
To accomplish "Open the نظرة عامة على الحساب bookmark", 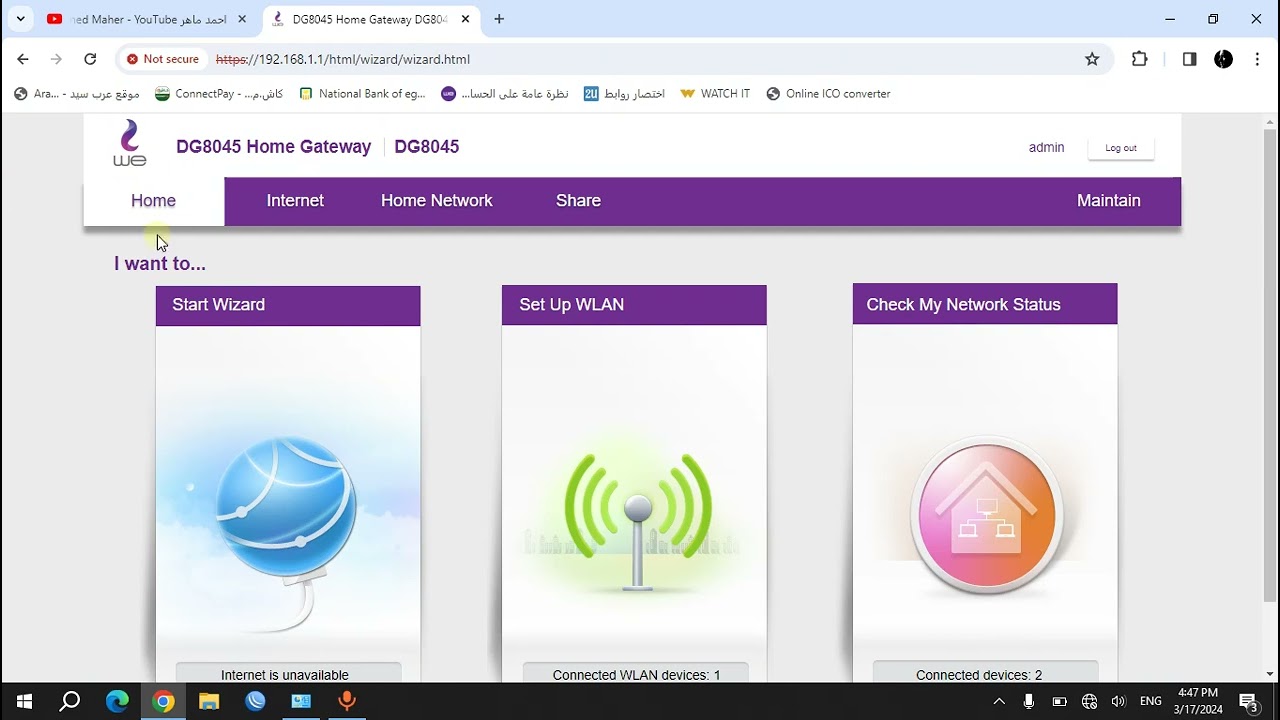I will click(505, 94).
